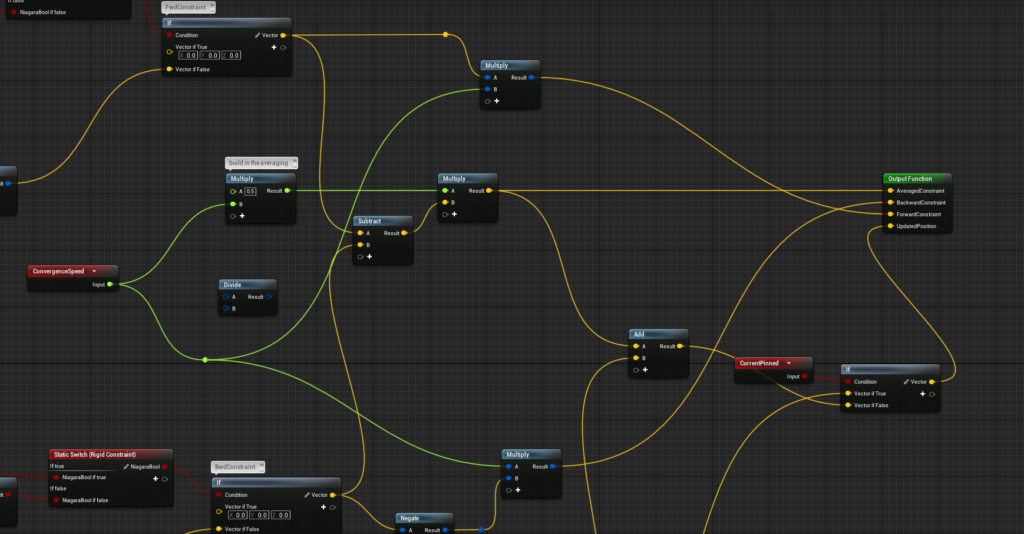Click the Result pin of the Add node
The image size is (1024, 534).
(x=680, y=347)
